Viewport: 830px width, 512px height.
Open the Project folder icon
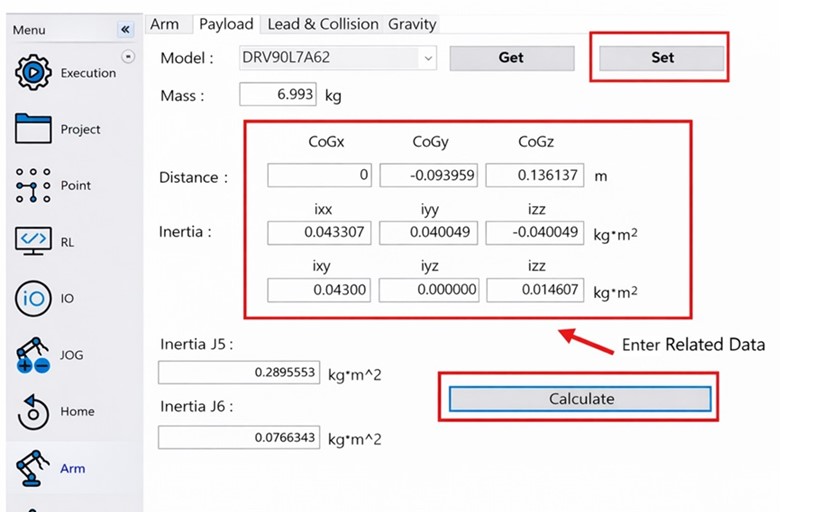(x=33, y=129)
